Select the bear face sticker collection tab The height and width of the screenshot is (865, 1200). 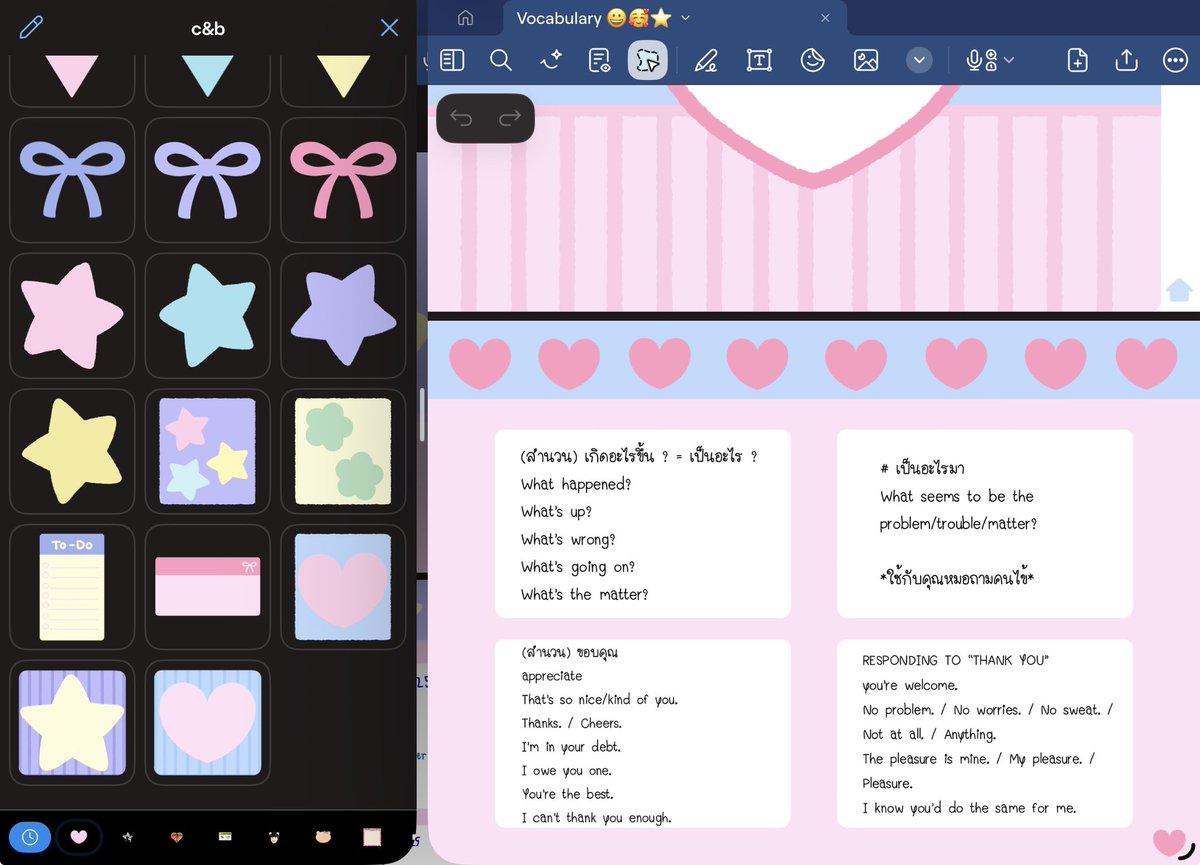coord(323,837)
